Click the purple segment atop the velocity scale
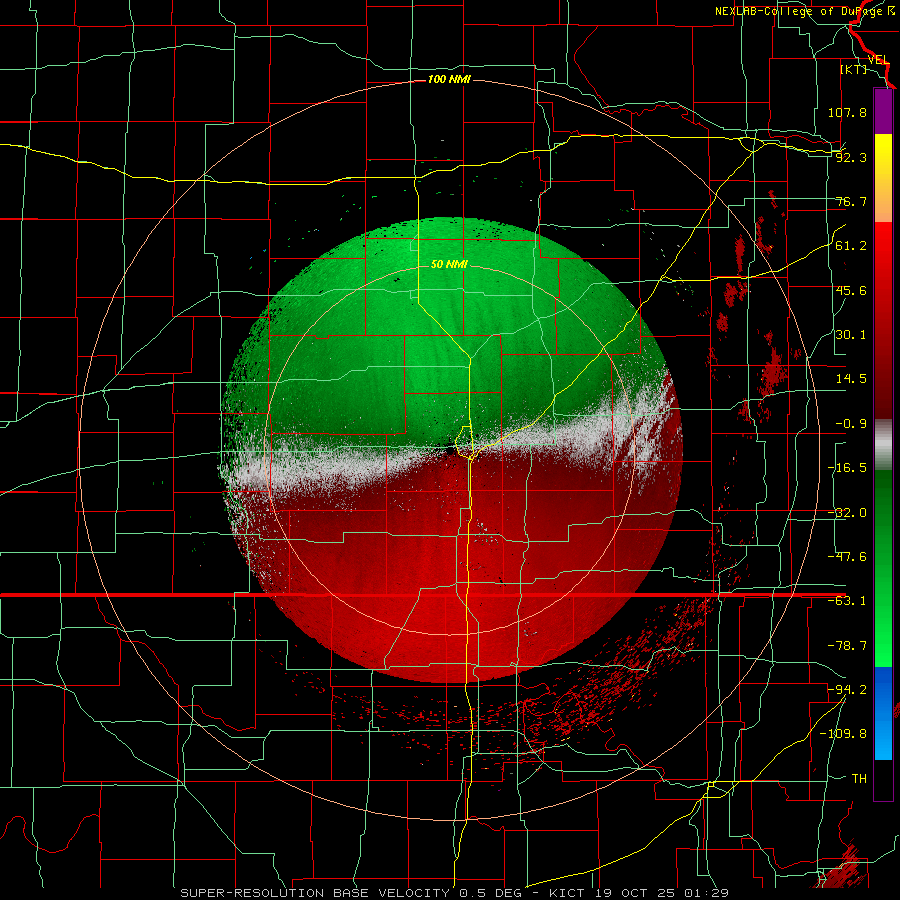The height and width of the screenshot is (900, 900). 883,112
